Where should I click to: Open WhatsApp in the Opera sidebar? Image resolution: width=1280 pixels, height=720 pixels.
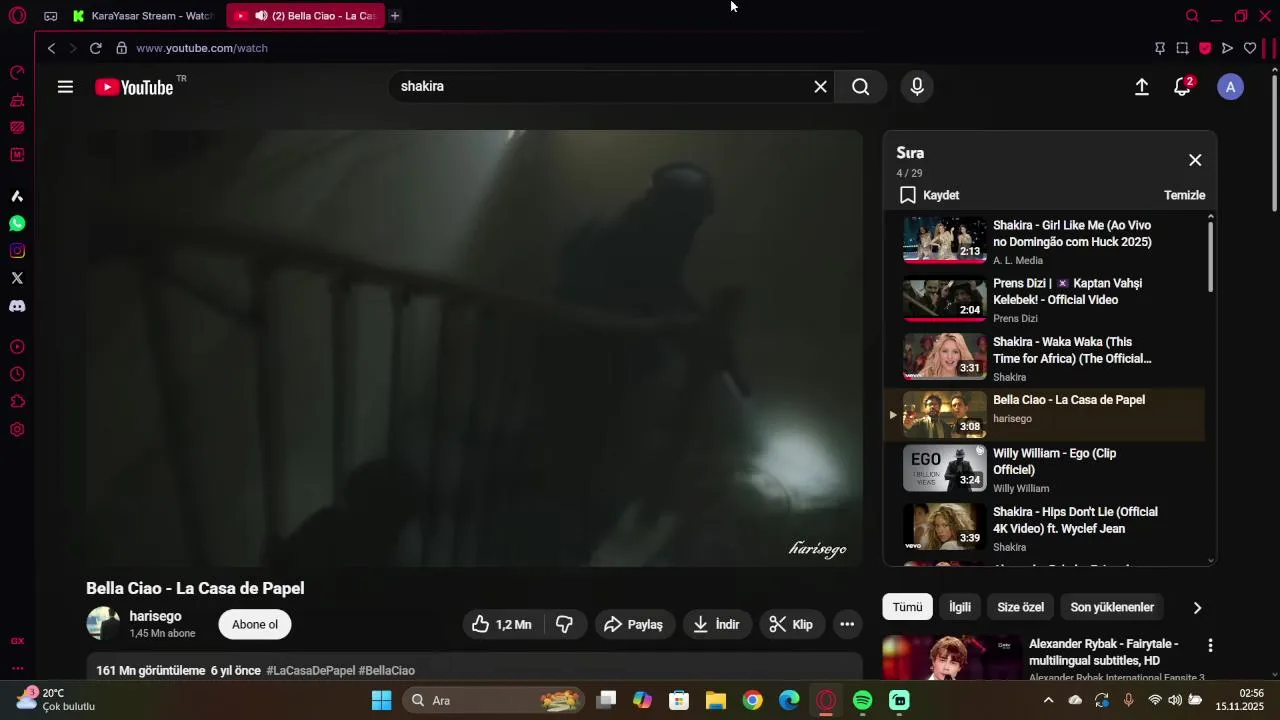click(x=17, y=224)
